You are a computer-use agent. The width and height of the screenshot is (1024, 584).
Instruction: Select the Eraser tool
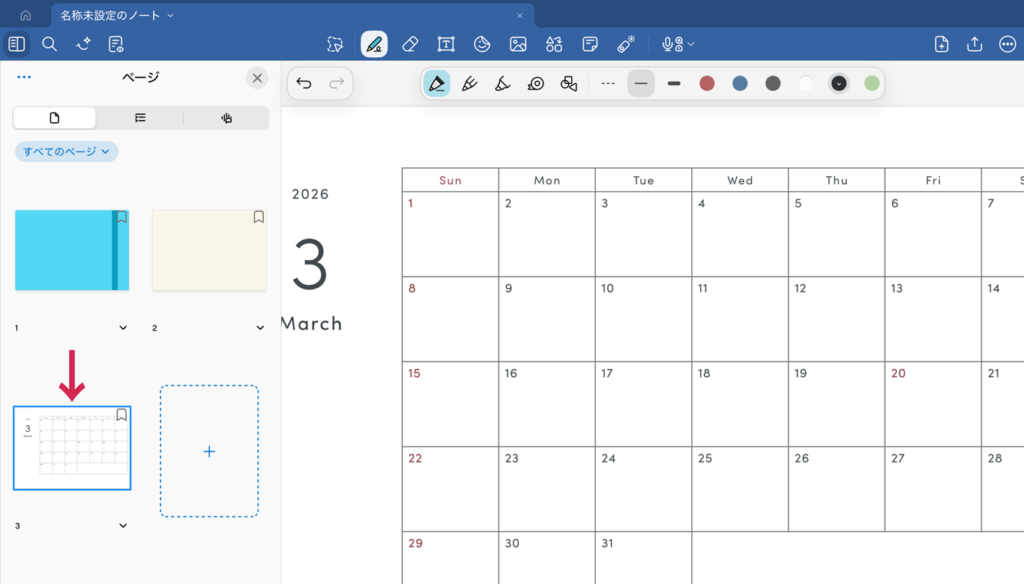coord(409,44)
